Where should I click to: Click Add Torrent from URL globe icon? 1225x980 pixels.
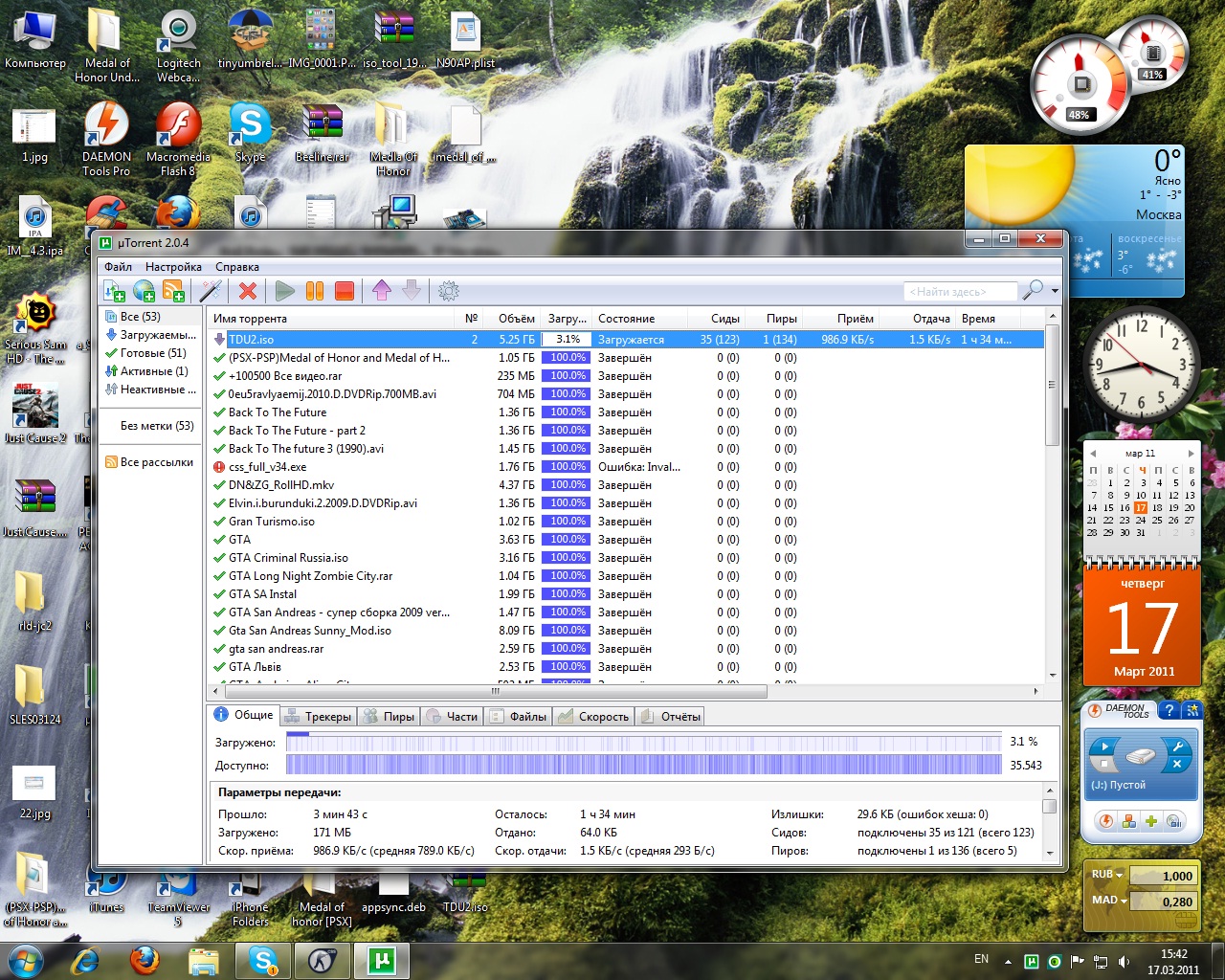[145, 291]
